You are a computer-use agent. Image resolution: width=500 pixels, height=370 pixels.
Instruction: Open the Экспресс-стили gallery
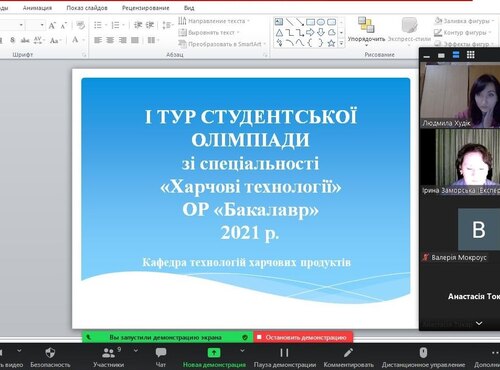409,31
